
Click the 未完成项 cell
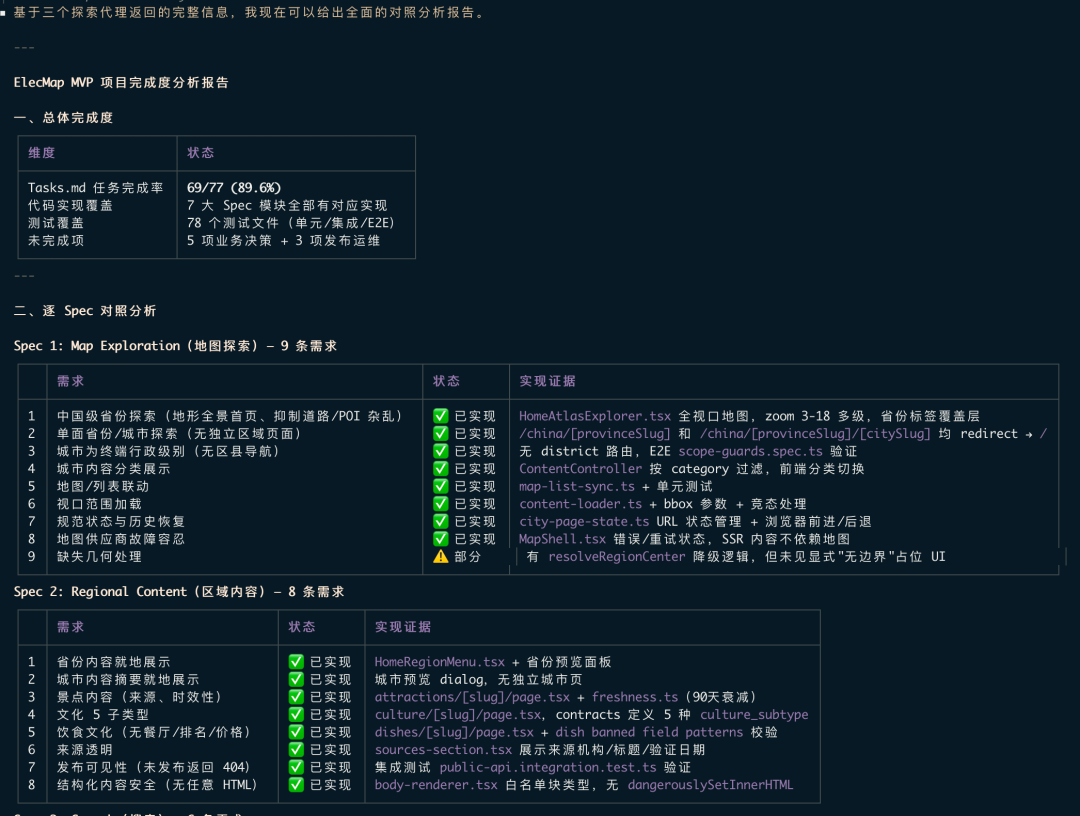point(56,240)
